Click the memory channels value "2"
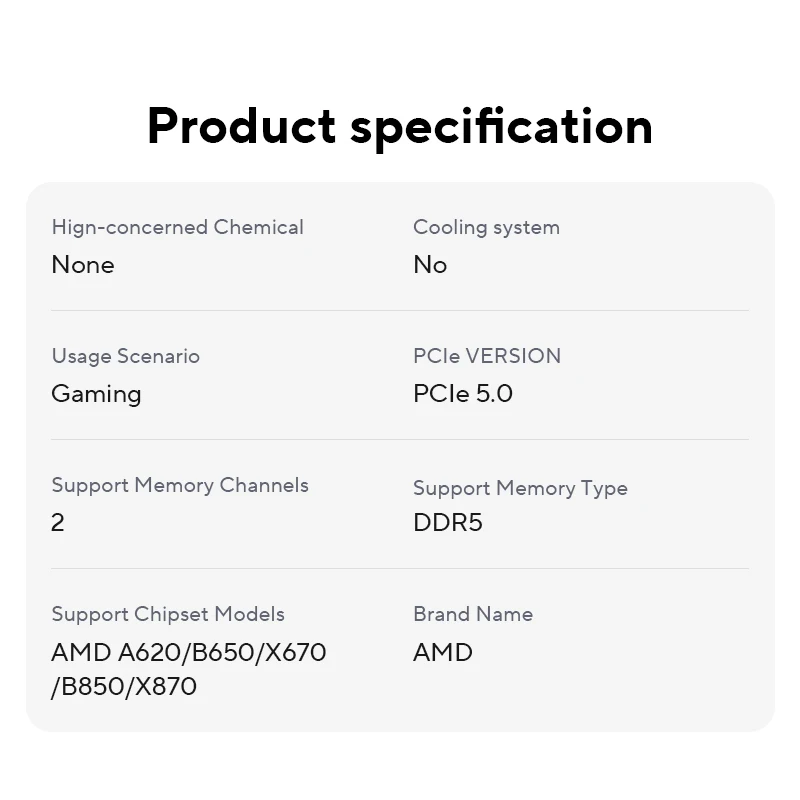The height and width of the screenshot is (800, 800). [x=58, y=523]
